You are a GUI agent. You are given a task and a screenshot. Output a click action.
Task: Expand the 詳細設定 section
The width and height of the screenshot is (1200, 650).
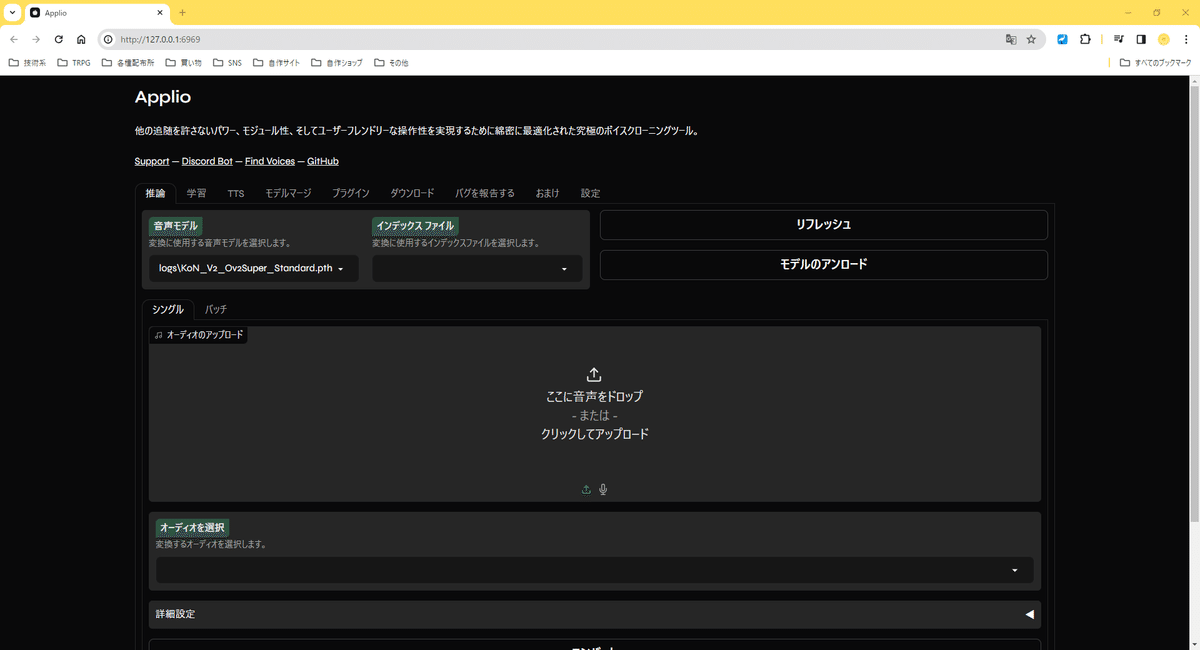[594, 614]
